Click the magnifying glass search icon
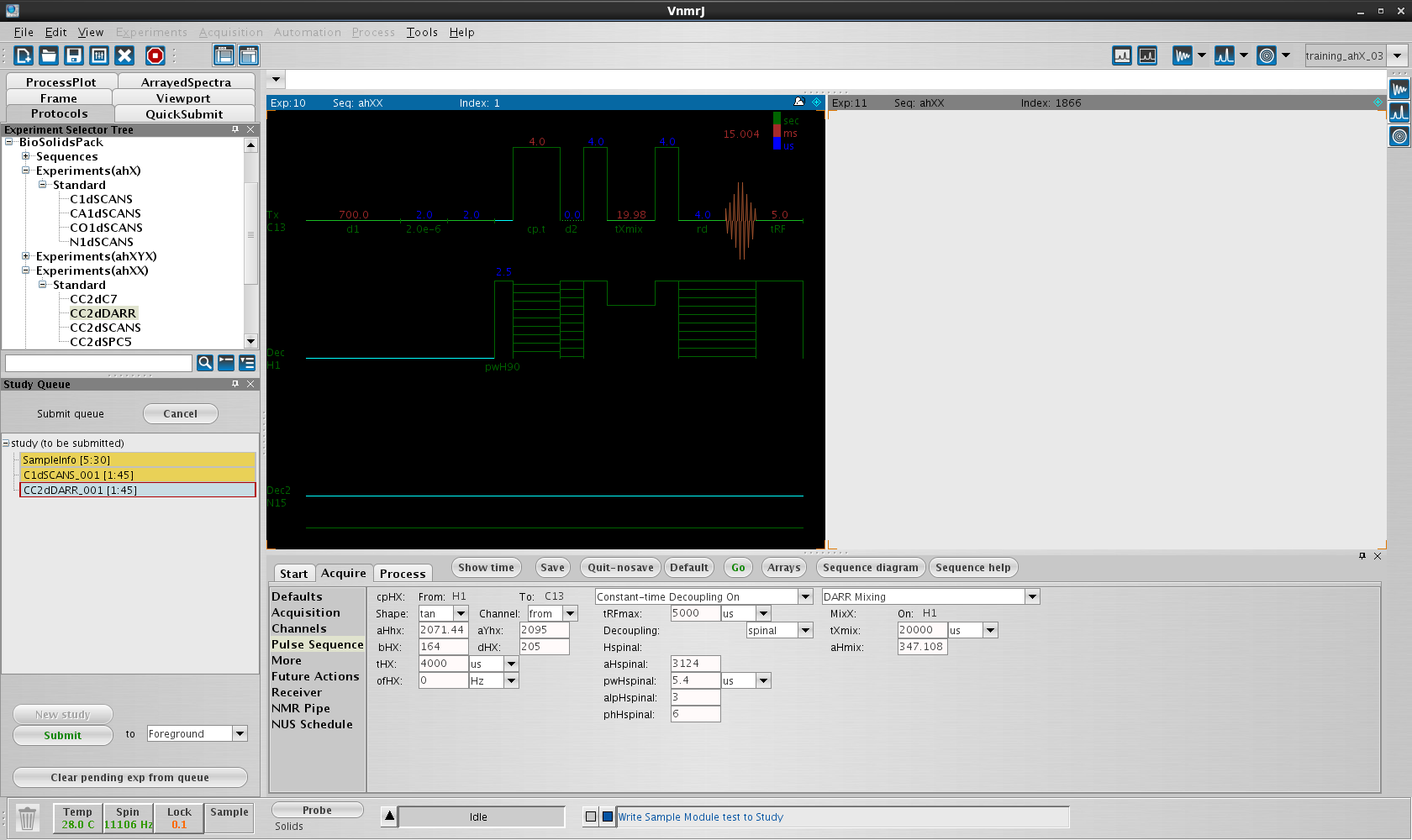1412x840 pixels. tap(204, 363)
